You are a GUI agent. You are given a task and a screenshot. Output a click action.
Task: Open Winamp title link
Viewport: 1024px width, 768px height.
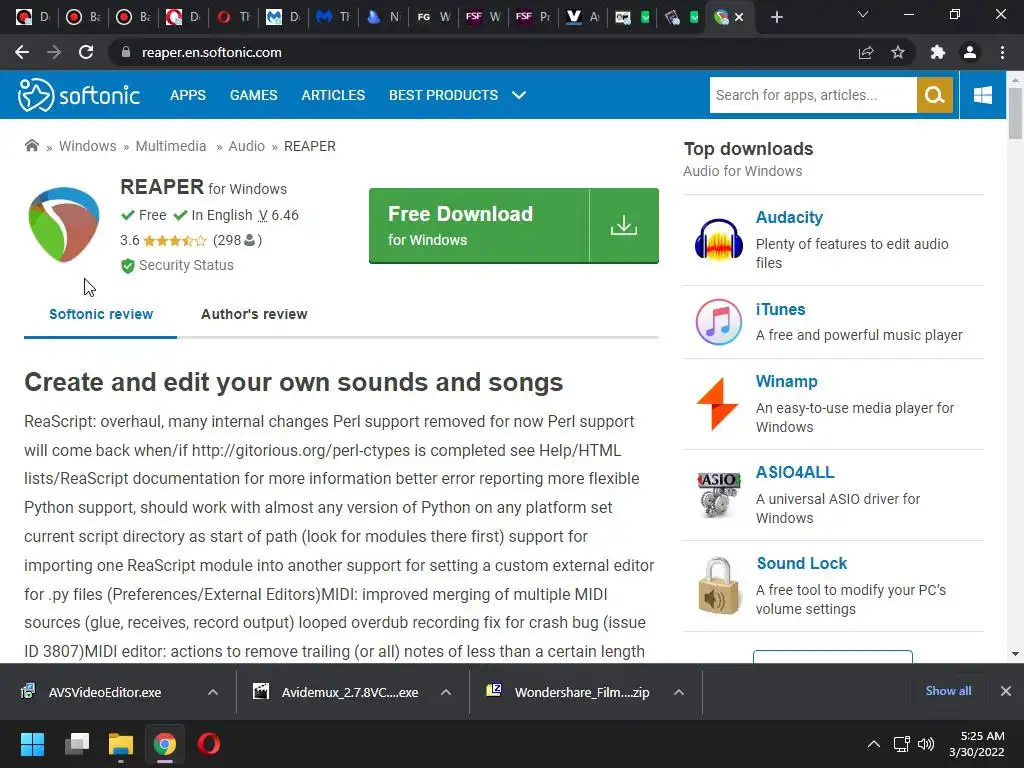coord(786,381)
